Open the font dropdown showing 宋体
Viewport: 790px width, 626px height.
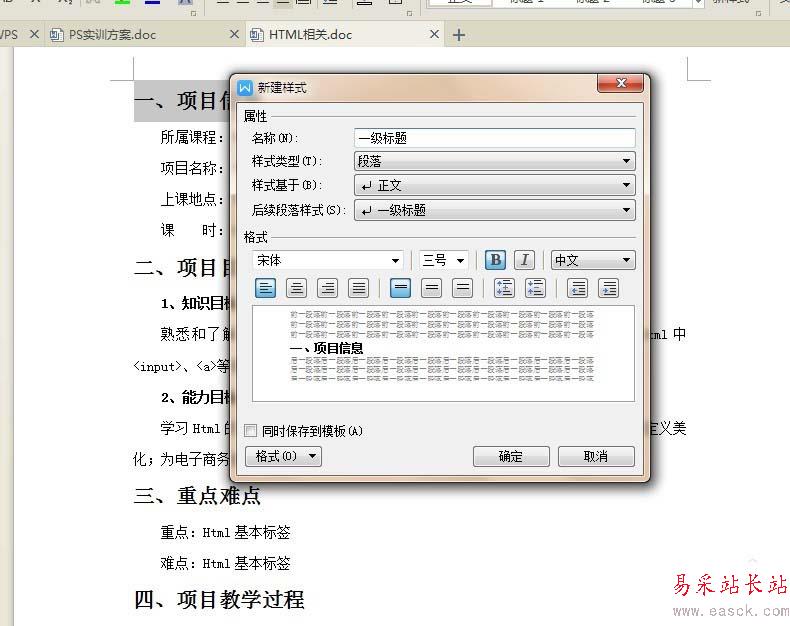click(x=328, y=261)
